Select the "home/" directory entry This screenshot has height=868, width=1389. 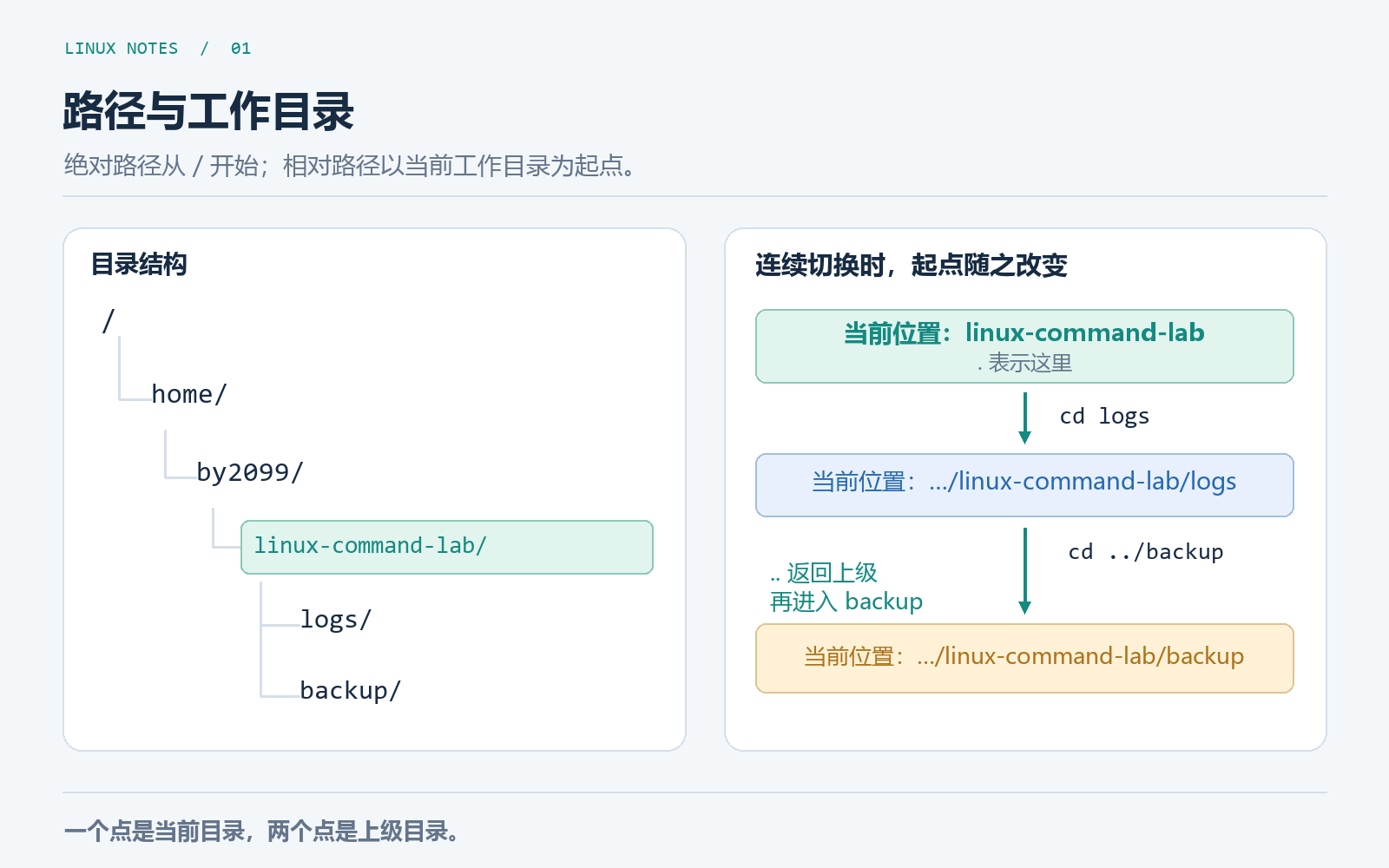click(x=189, y=394)
